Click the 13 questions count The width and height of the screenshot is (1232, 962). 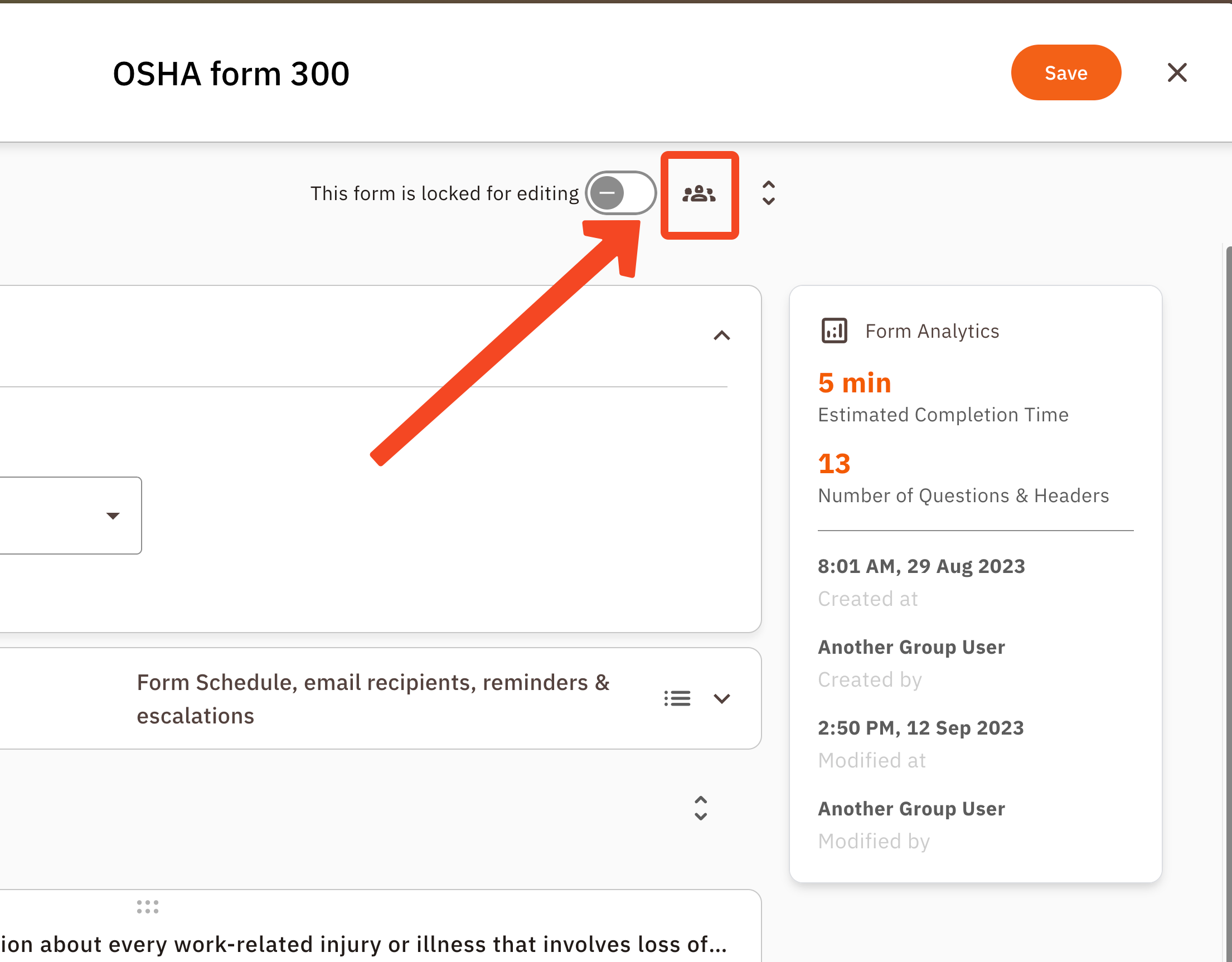point(834,464)
